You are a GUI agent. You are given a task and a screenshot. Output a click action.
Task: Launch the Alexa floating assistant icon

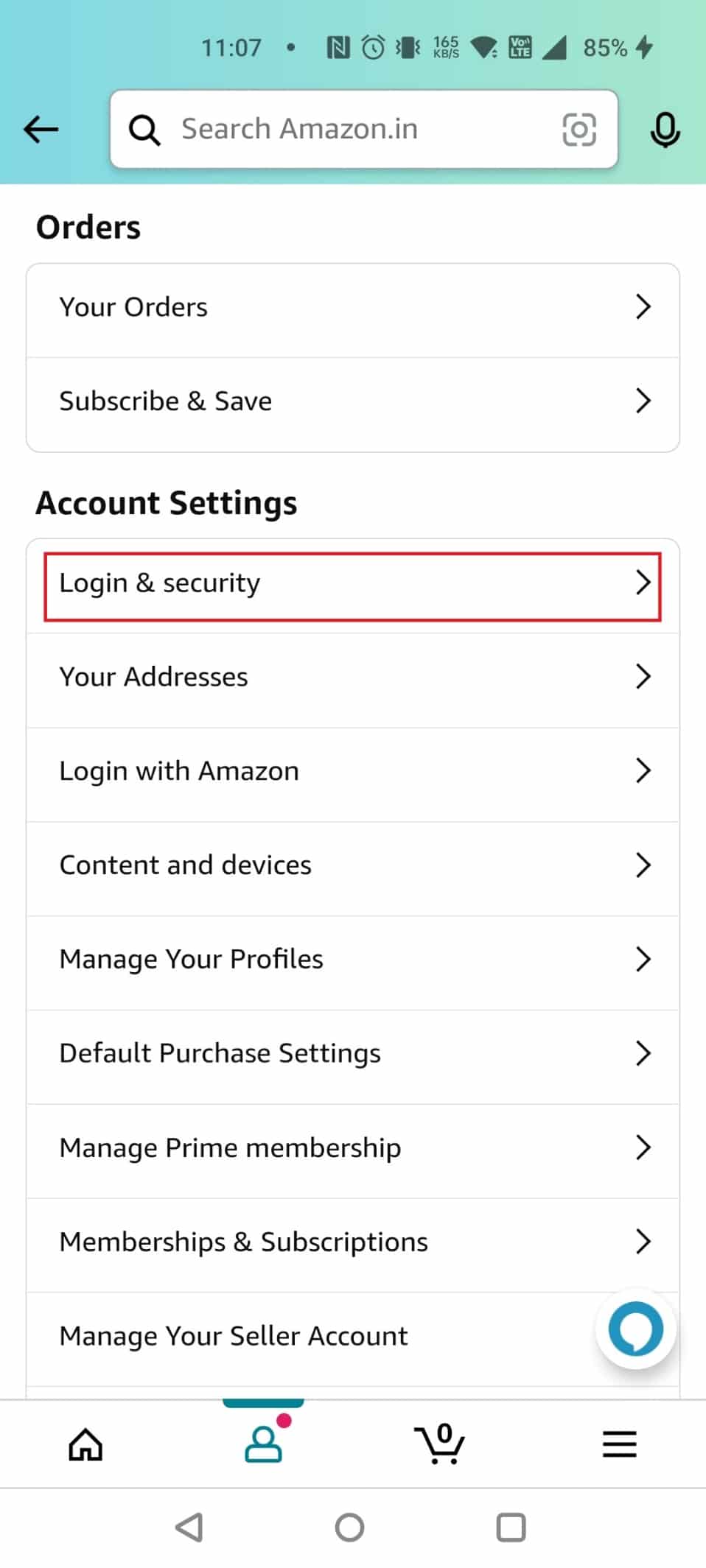[x=635, y=1329]
